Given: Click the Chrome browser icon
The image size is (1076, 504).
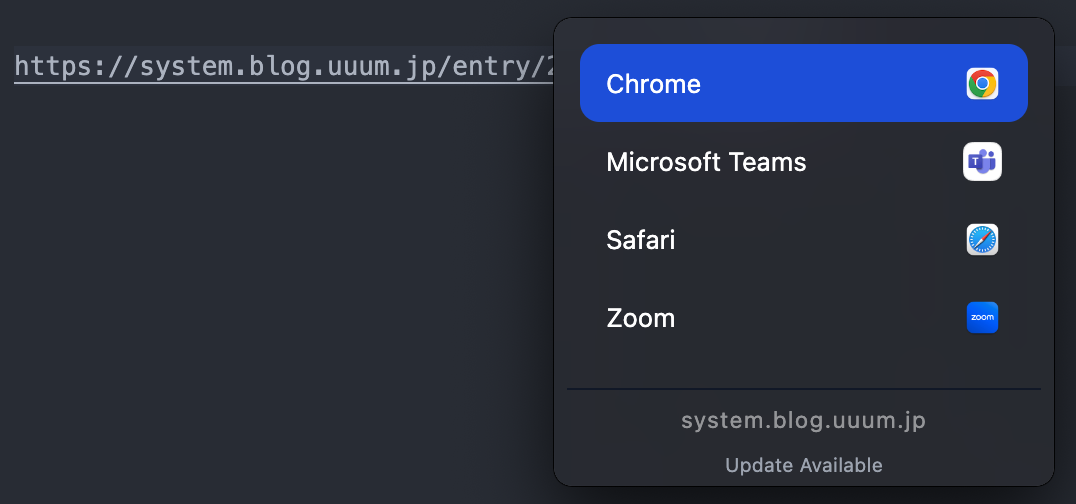Looking at the screenshot, I should [982, 83].
